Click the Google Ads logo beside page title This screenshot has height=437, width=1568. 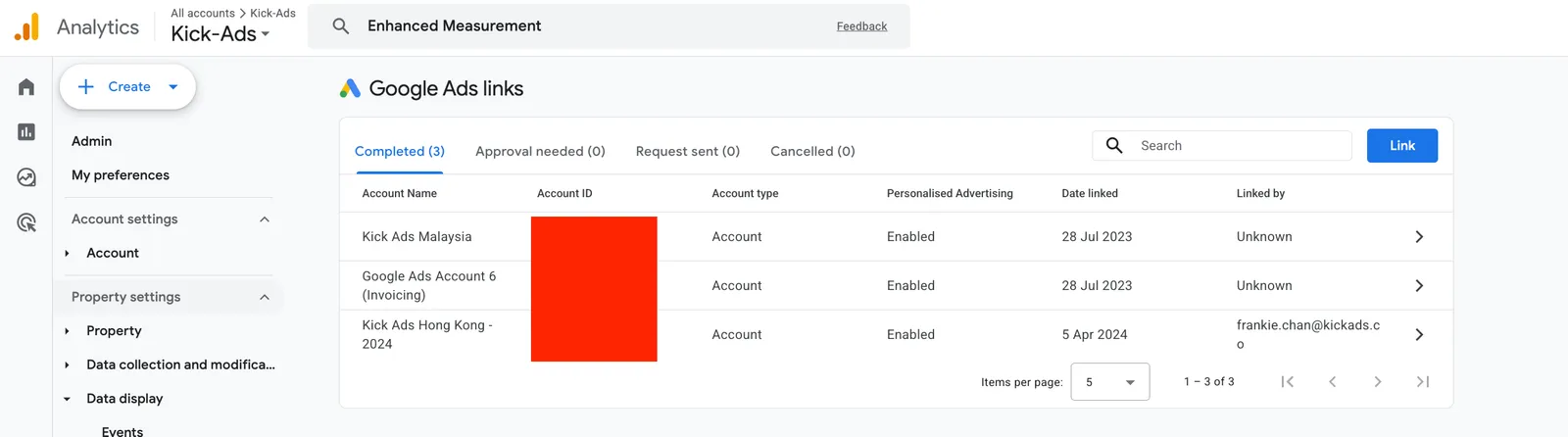pos(350,88)
